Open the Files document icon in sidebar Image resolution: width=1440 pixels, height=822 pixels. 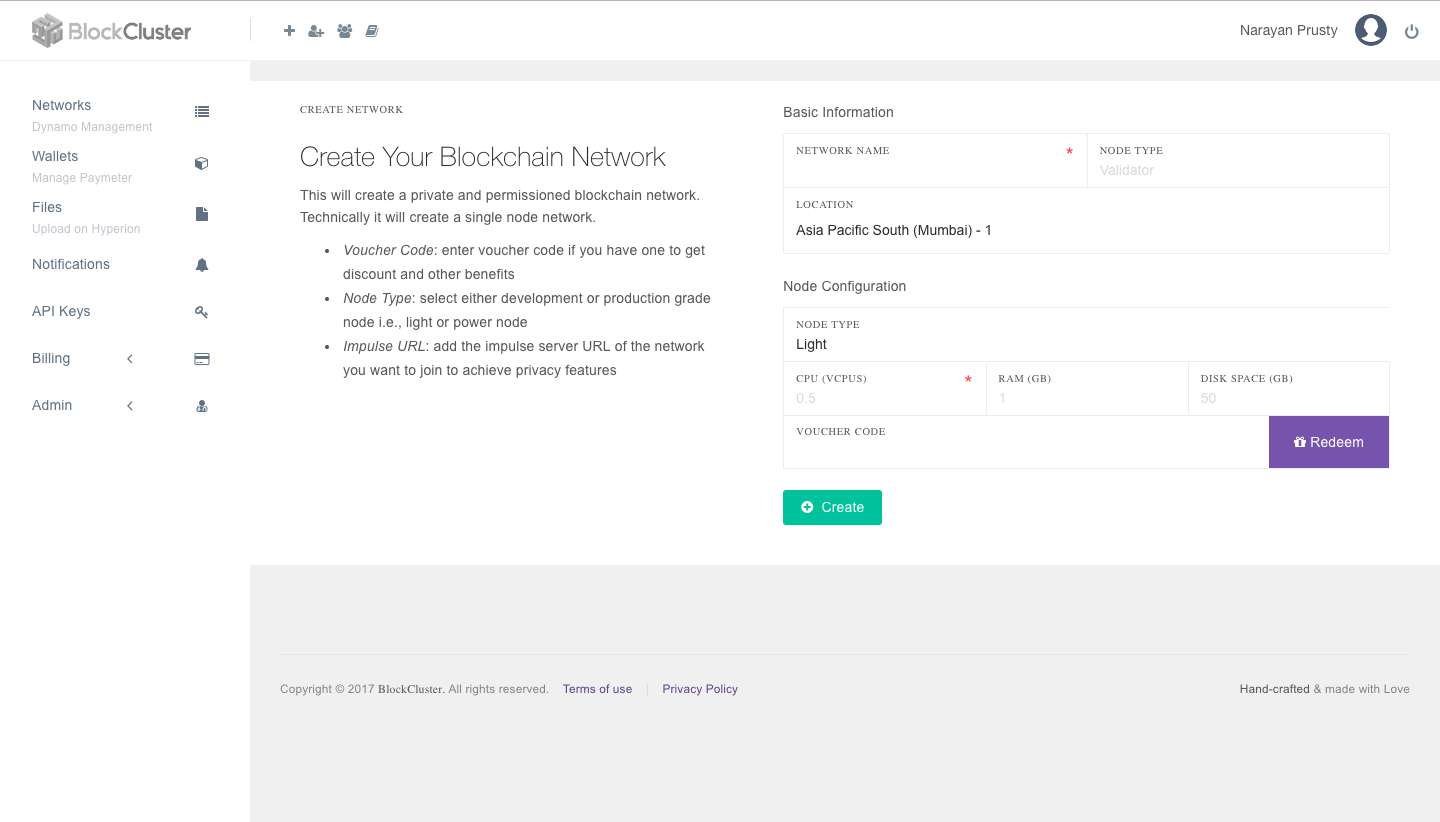pyautogui.click(x=202, y=213)
